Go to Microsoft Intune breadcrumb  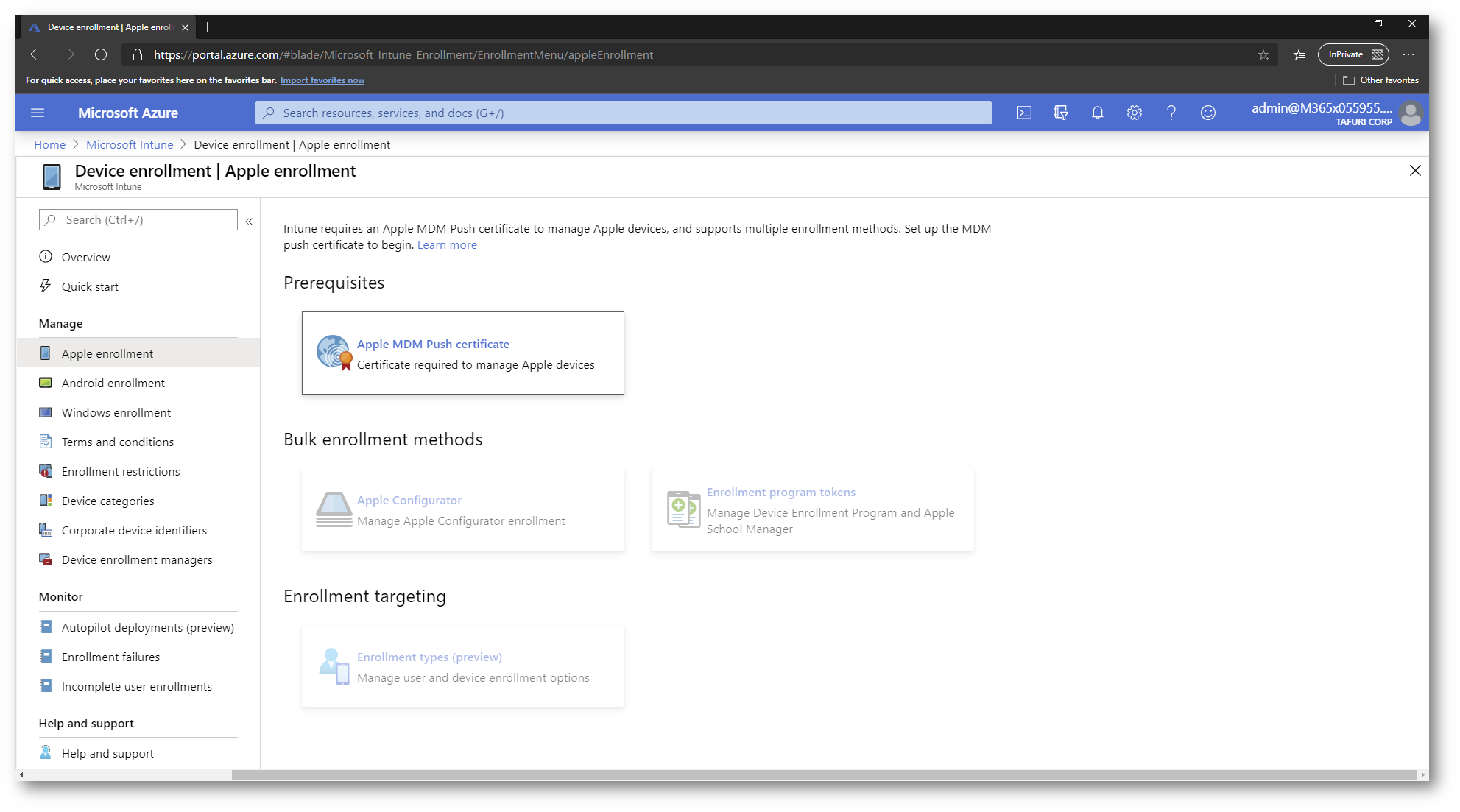click(130, 145)
